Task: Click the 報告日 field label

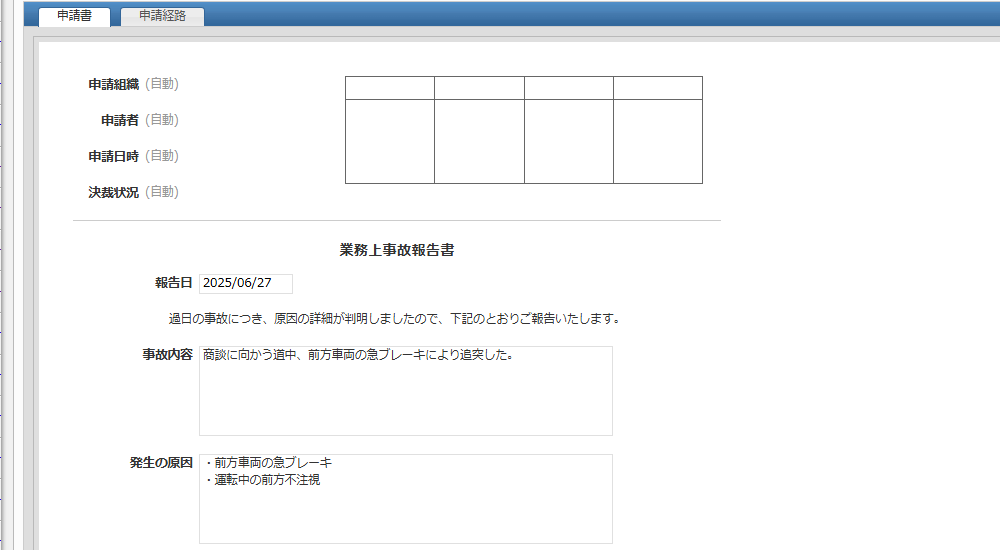Action: [173, 283]
